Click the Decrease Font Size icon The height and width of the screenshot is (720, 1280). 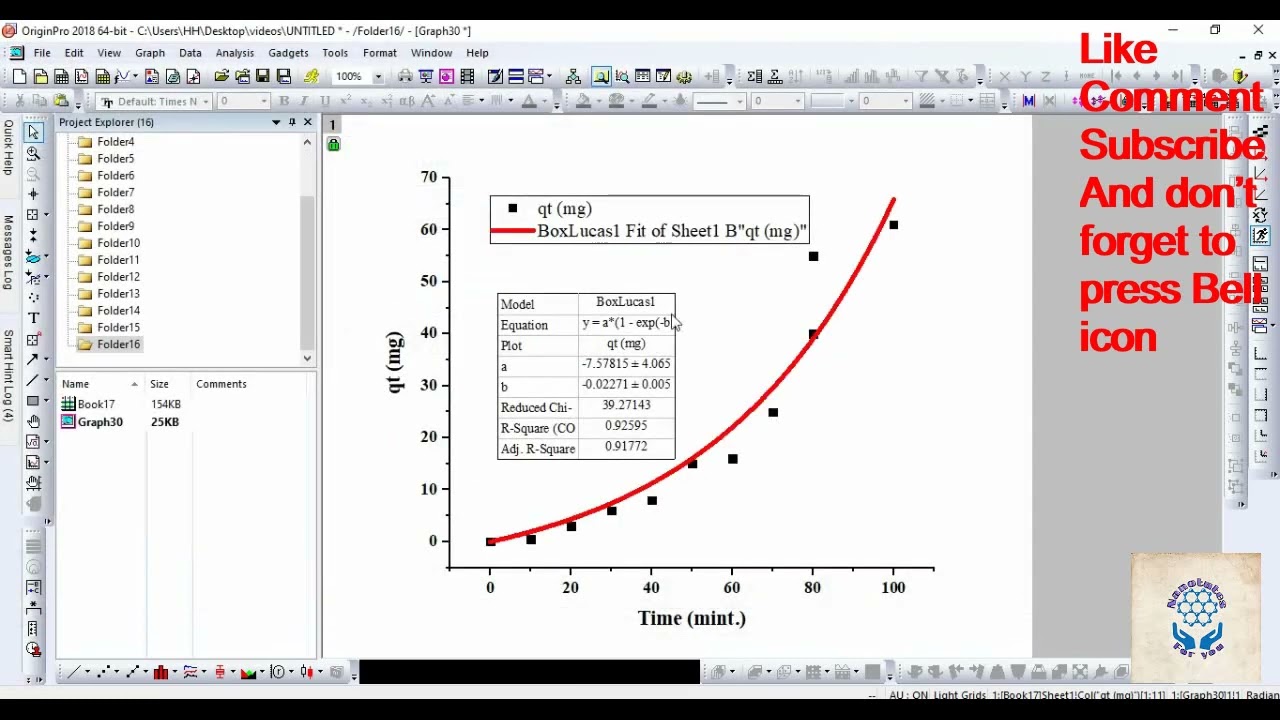coord(449,101)
